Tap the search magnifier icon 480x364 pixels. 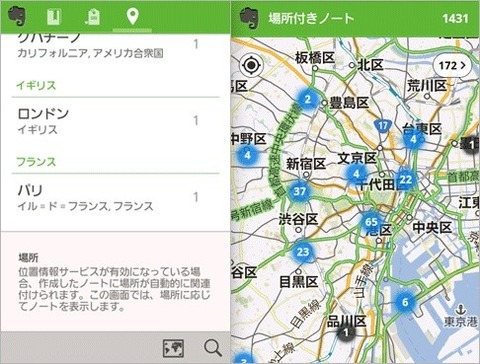coord(213,348)
